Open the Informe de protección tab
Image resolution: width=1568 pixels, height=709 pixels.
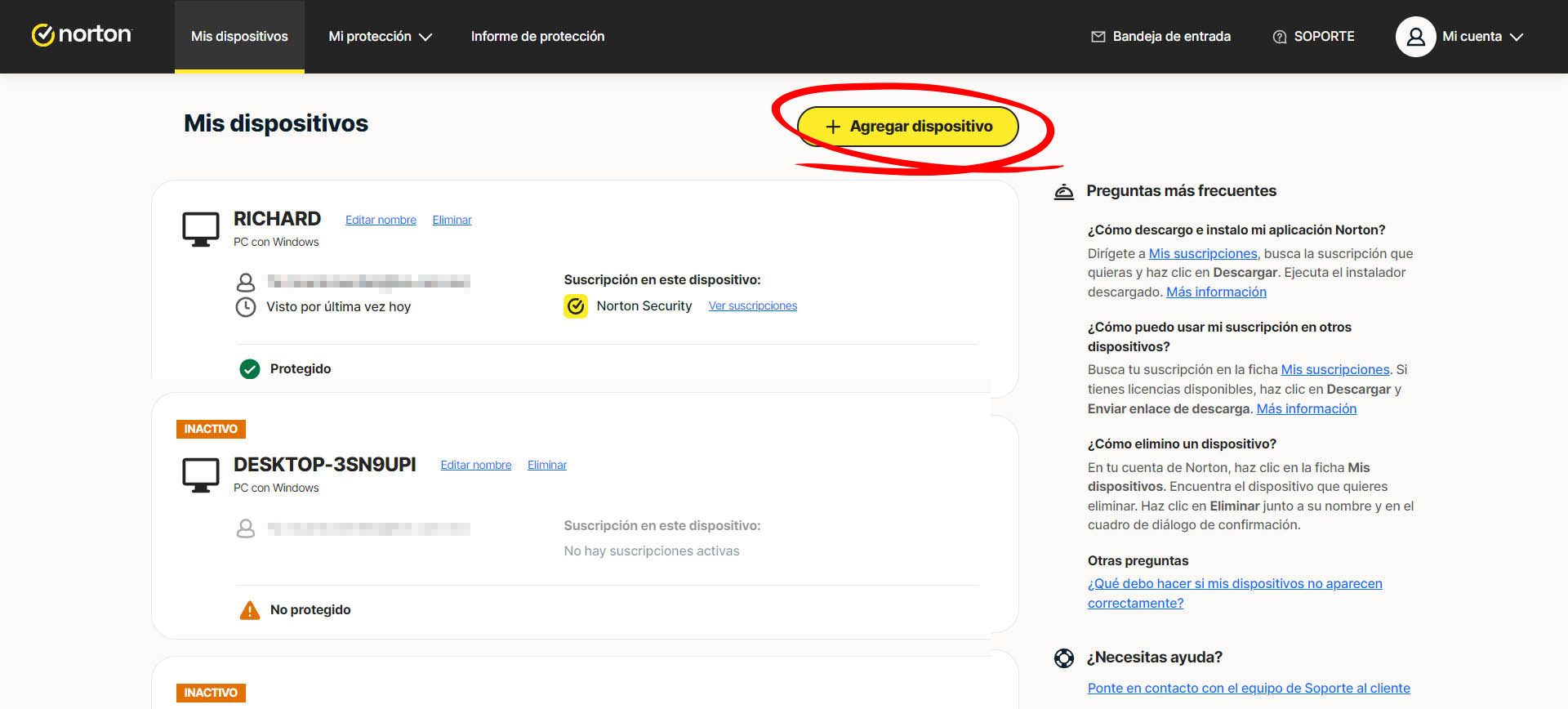(537, 37)
